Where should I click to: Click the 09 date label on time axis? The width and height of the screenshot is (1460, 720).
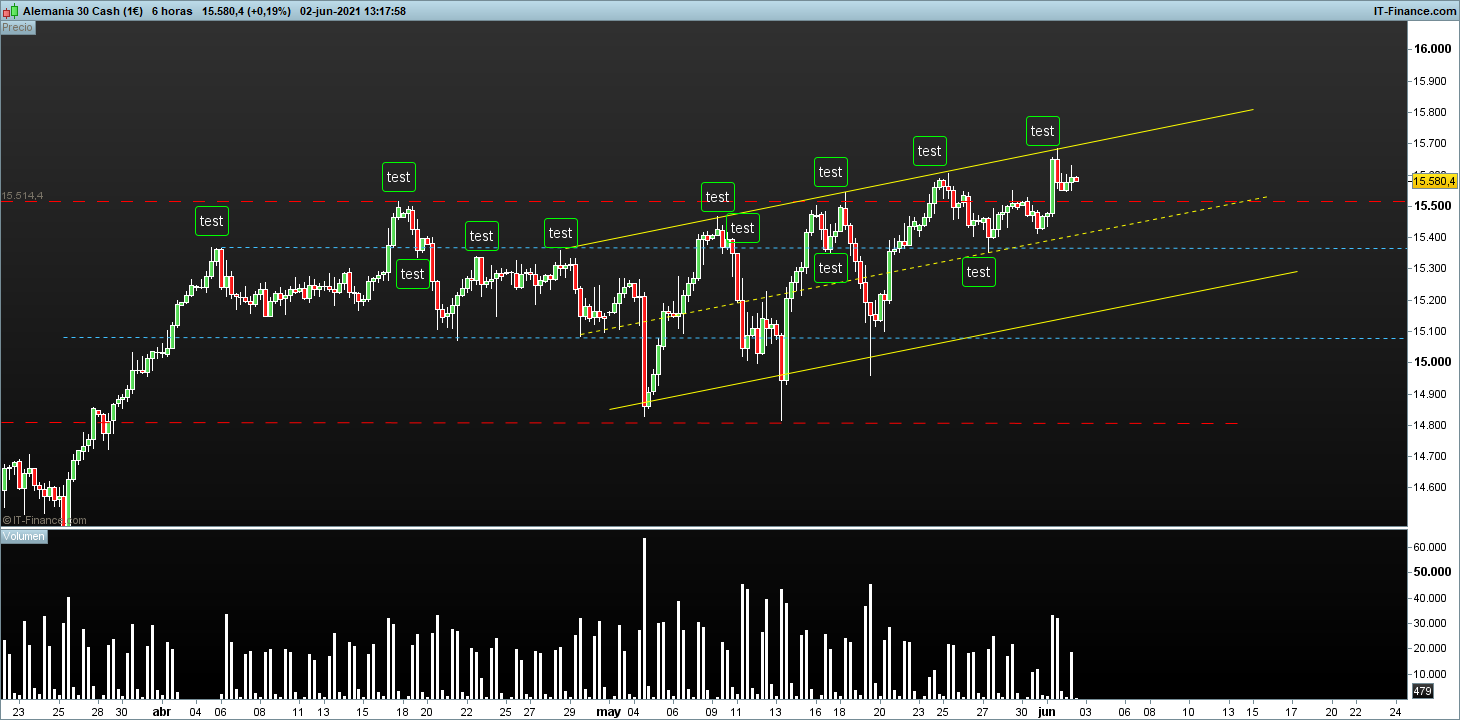coord(712,712)
